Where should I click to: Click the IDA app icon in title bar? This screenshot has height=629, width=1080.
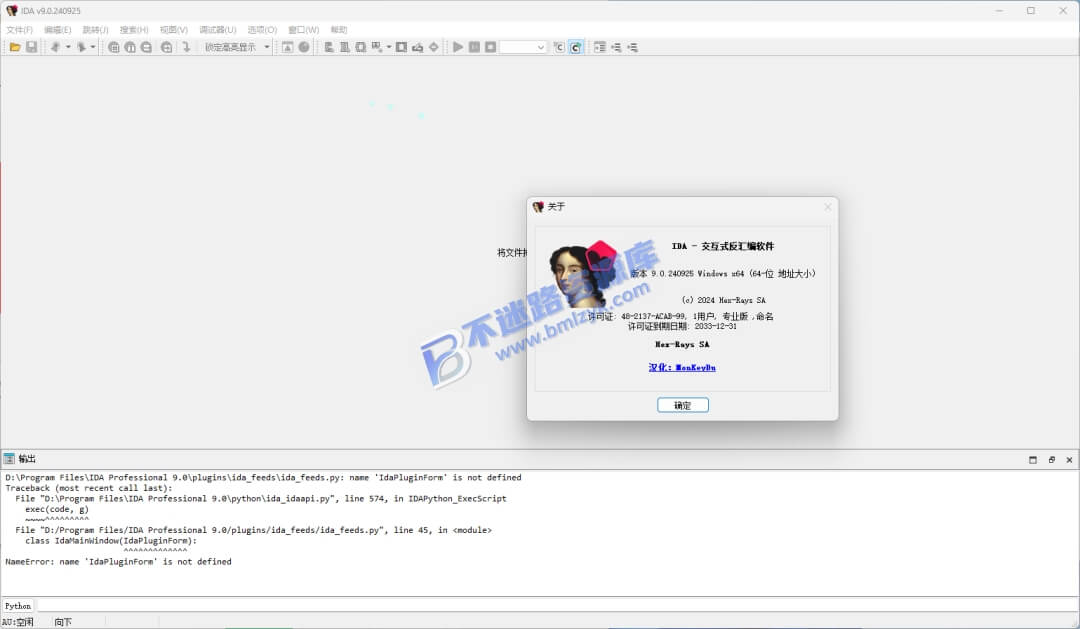(12, 11)
